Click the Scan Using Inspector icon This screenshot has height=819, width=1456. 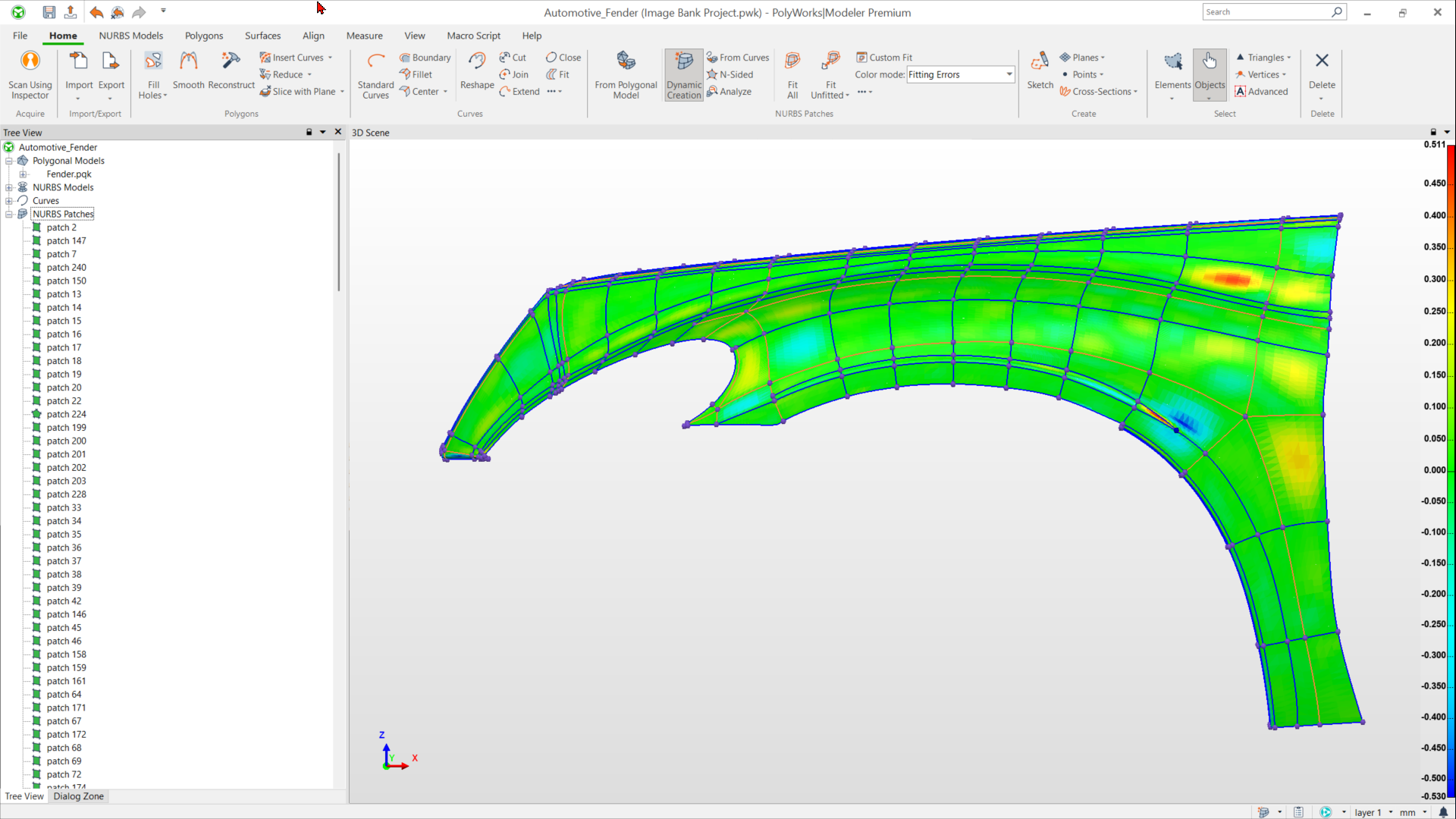pyautogui.click(x=30, y=61)
